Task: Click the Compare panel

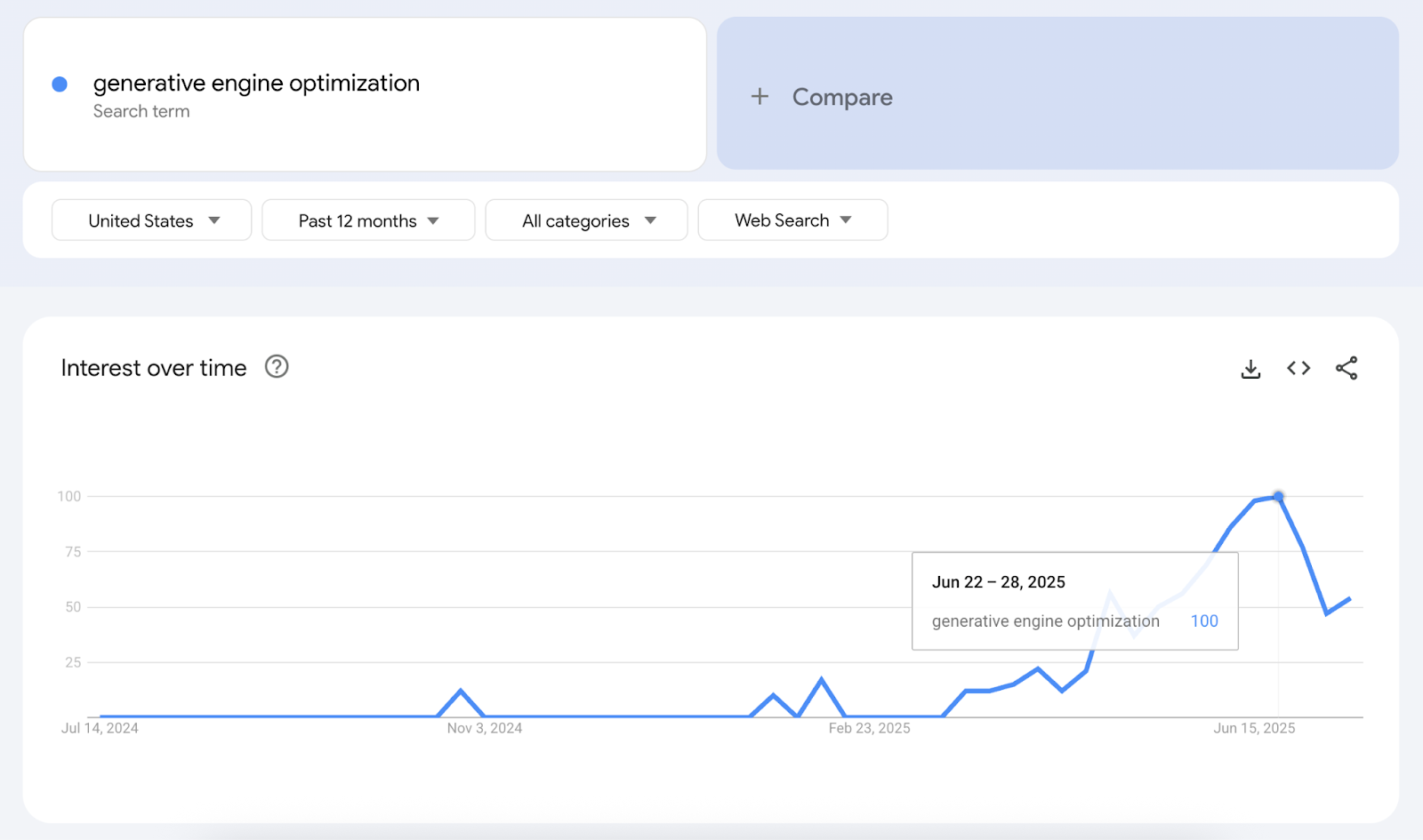Action: click(x=1057, y=96)
